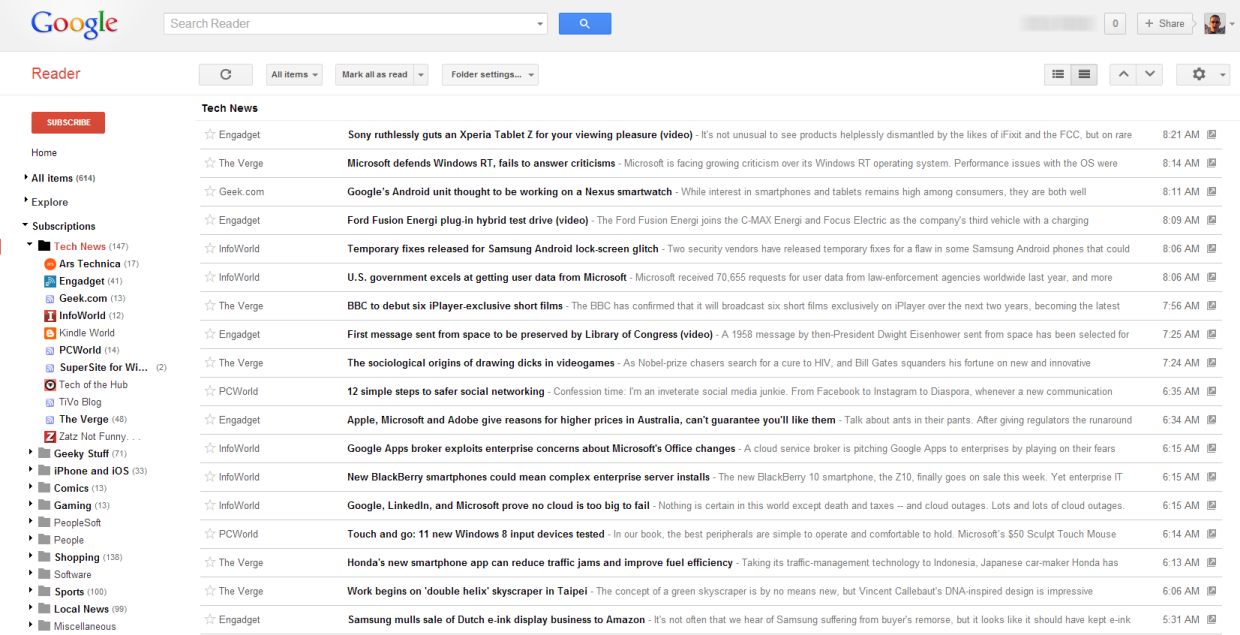Open original for Sony Xperia Tablet Z article
The image size is (1240, 635).
point(1212,134)
